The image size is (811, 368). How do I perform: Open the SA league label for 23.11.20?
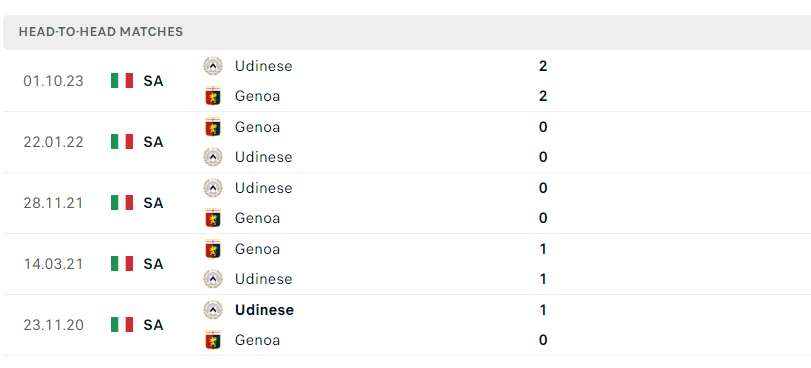click(x=153, y=325)
